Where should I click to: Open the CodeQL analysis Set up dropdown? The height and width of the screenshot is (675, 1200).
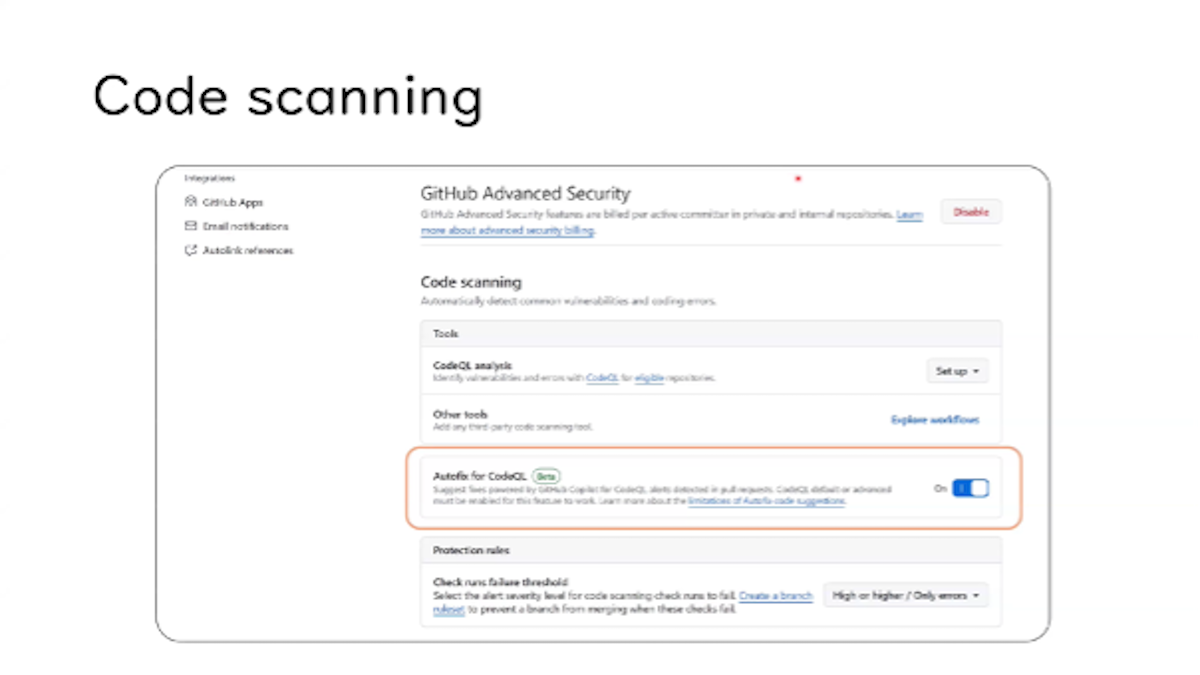tap(957, 371)
